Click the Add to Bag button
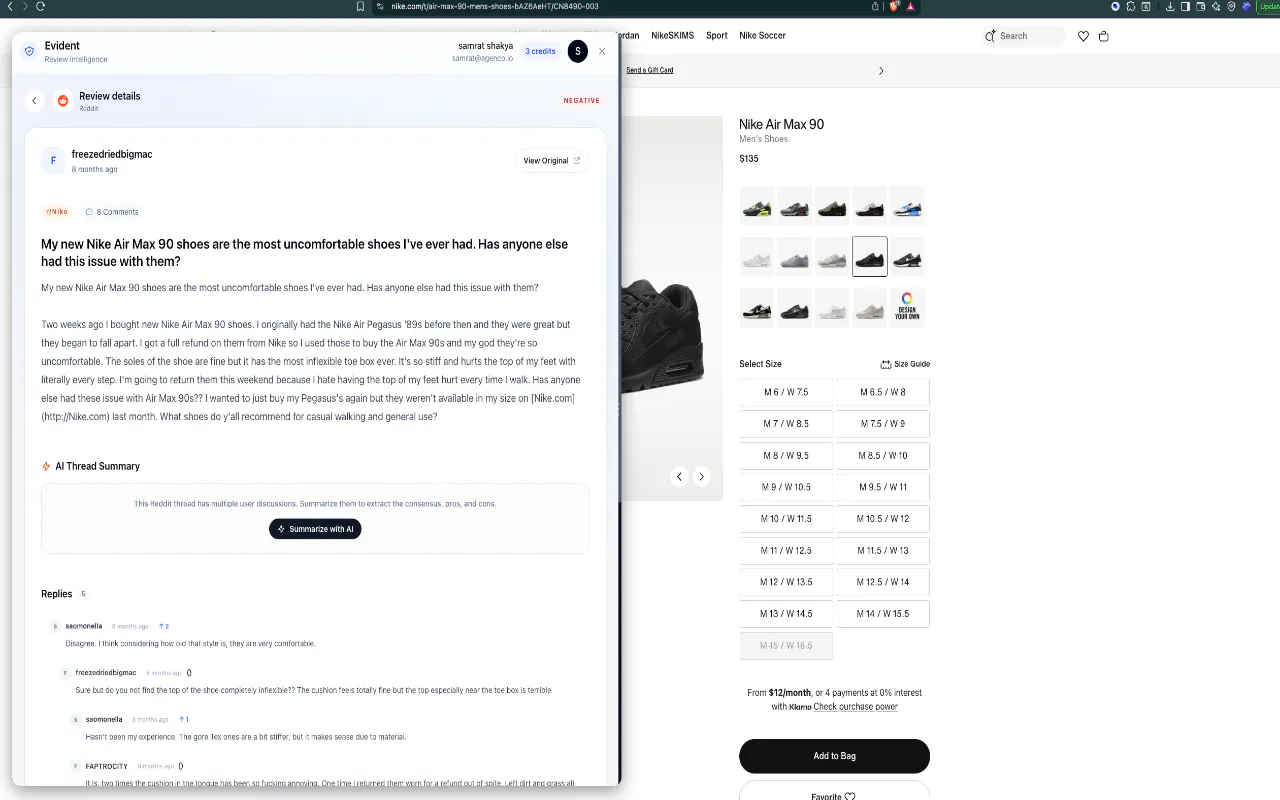The image size is (1280, 800). (x=834, y=756)
